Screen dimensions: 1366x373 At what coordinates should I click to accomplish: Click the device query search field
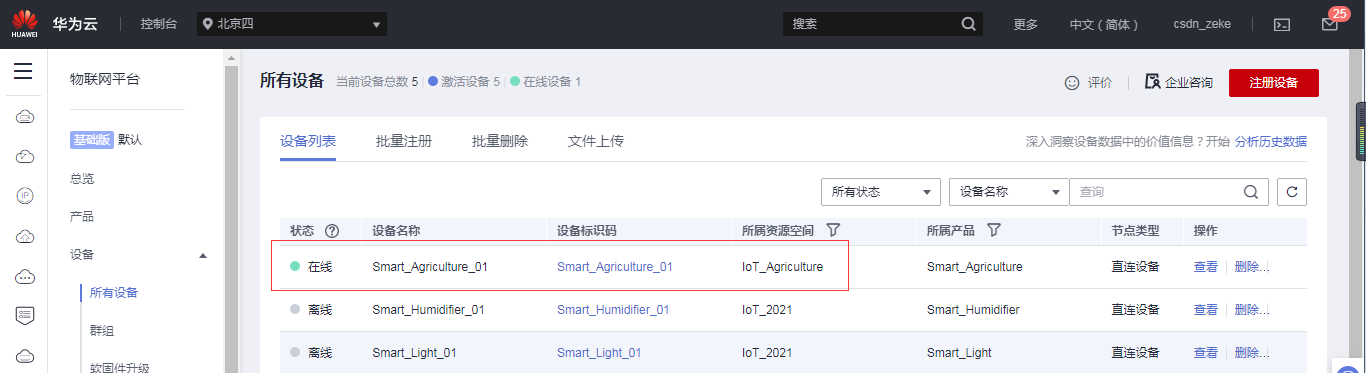[x=1156, y=192]
